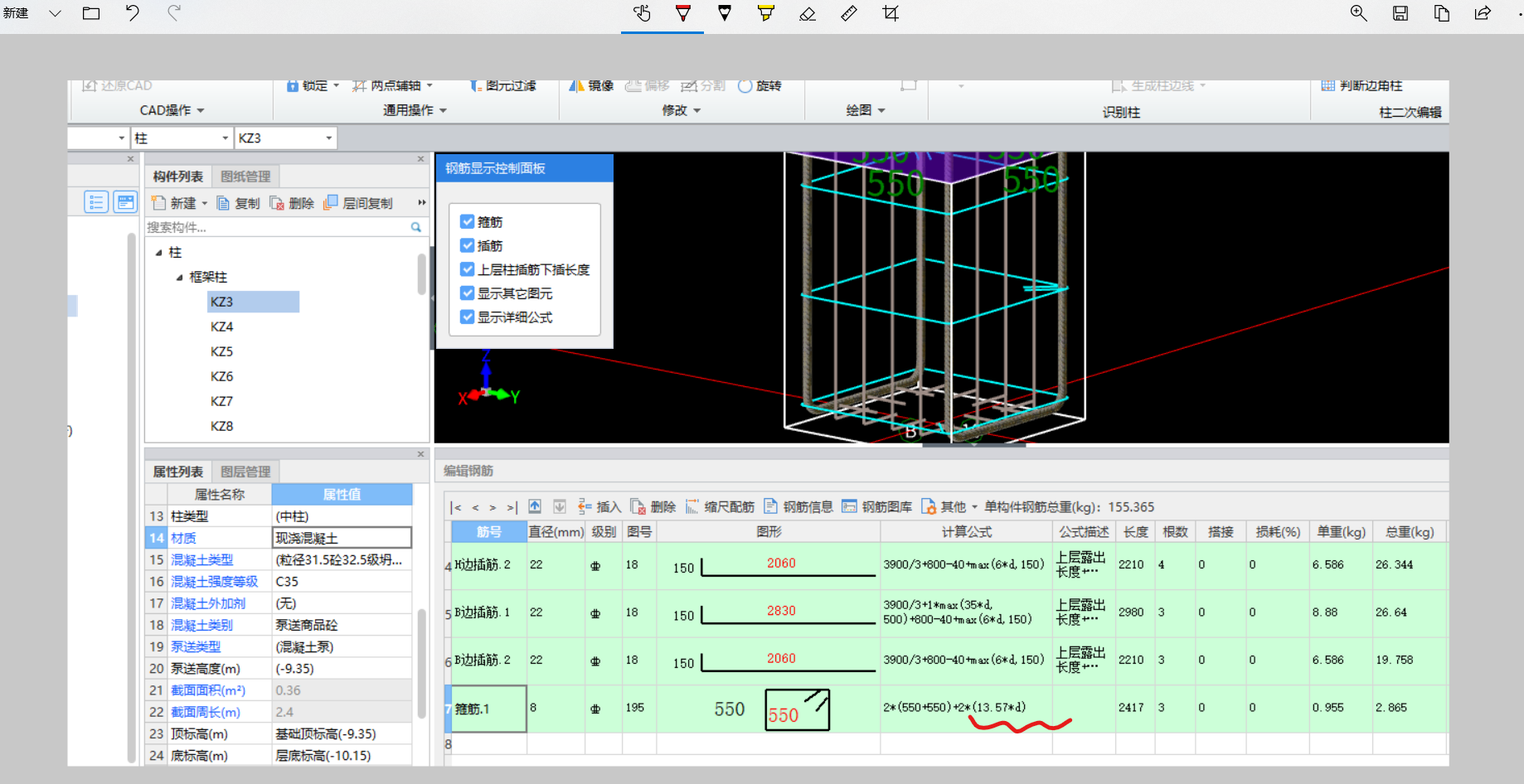Start the image crop tool
Viewport: 1524px width, 784px height.
click(891, 13)
